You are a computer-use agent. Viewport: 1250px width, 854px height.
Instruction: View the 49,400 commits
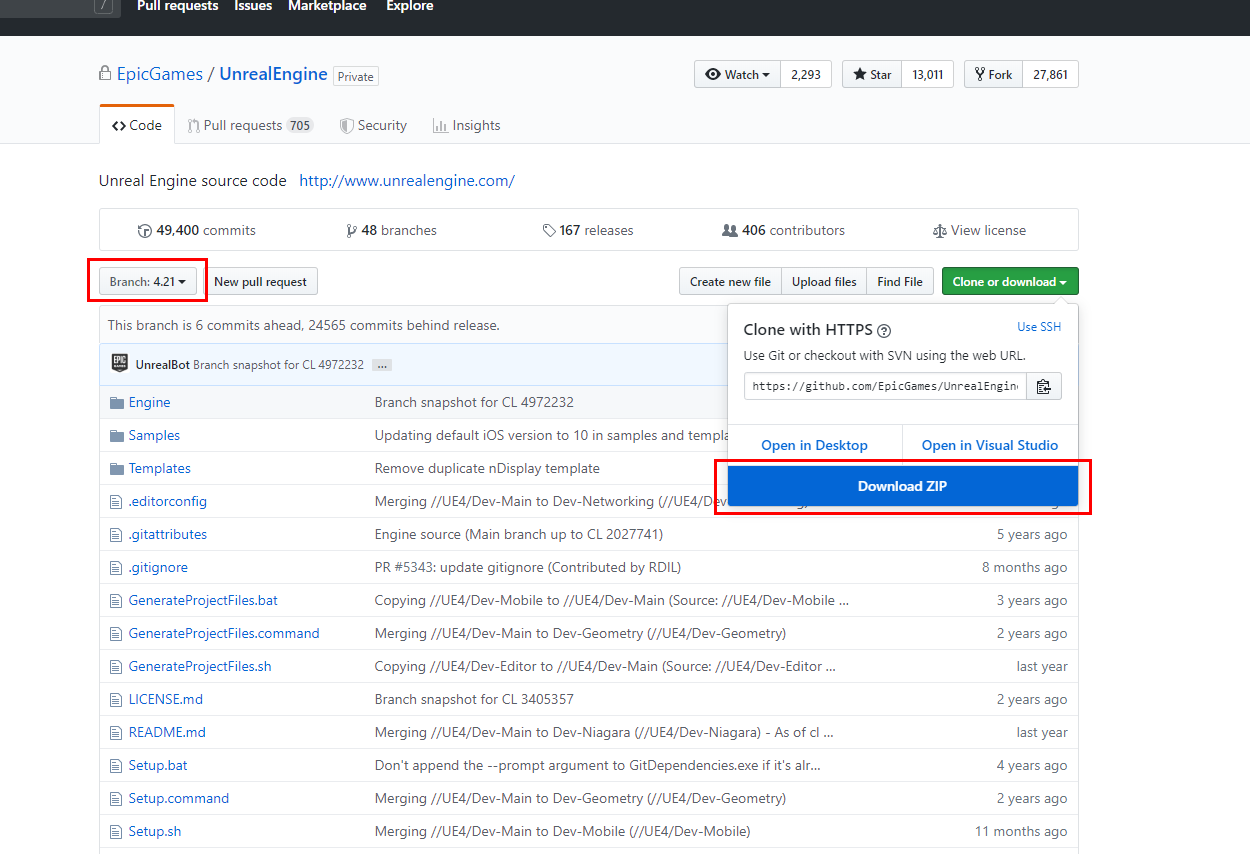tap(197, 230)
